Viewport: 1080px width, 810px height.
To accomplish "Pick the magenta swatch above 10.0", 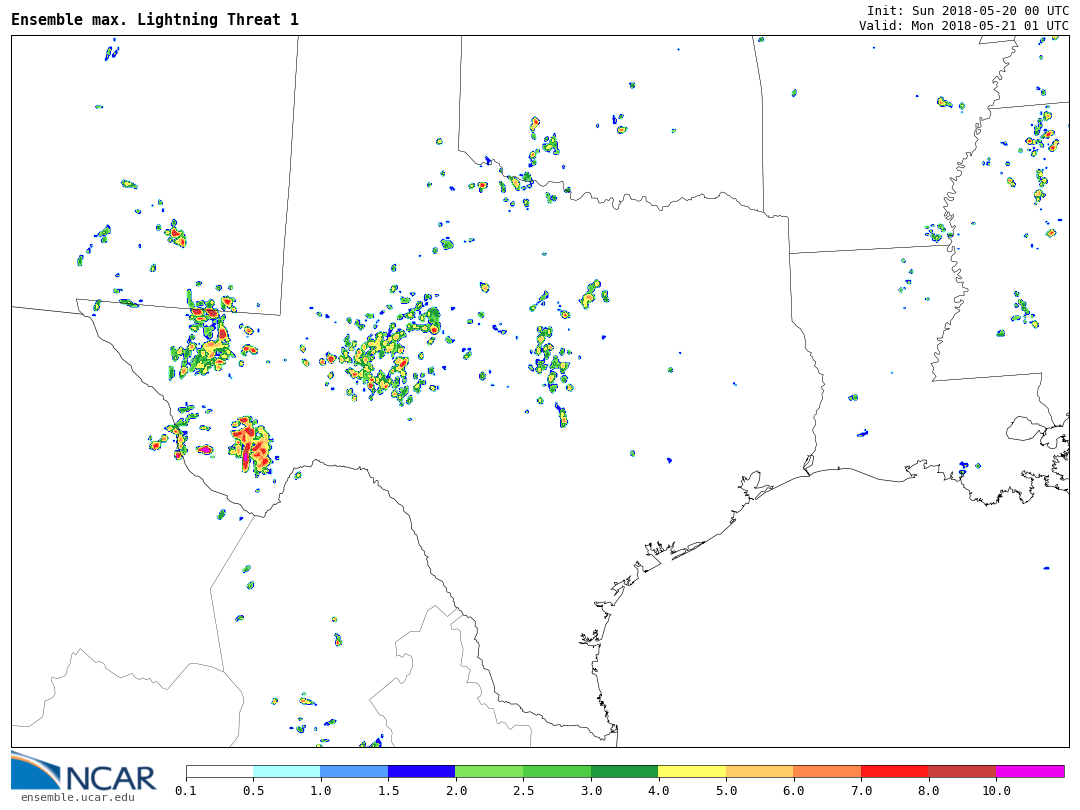I will click(x=1030, y=772).
